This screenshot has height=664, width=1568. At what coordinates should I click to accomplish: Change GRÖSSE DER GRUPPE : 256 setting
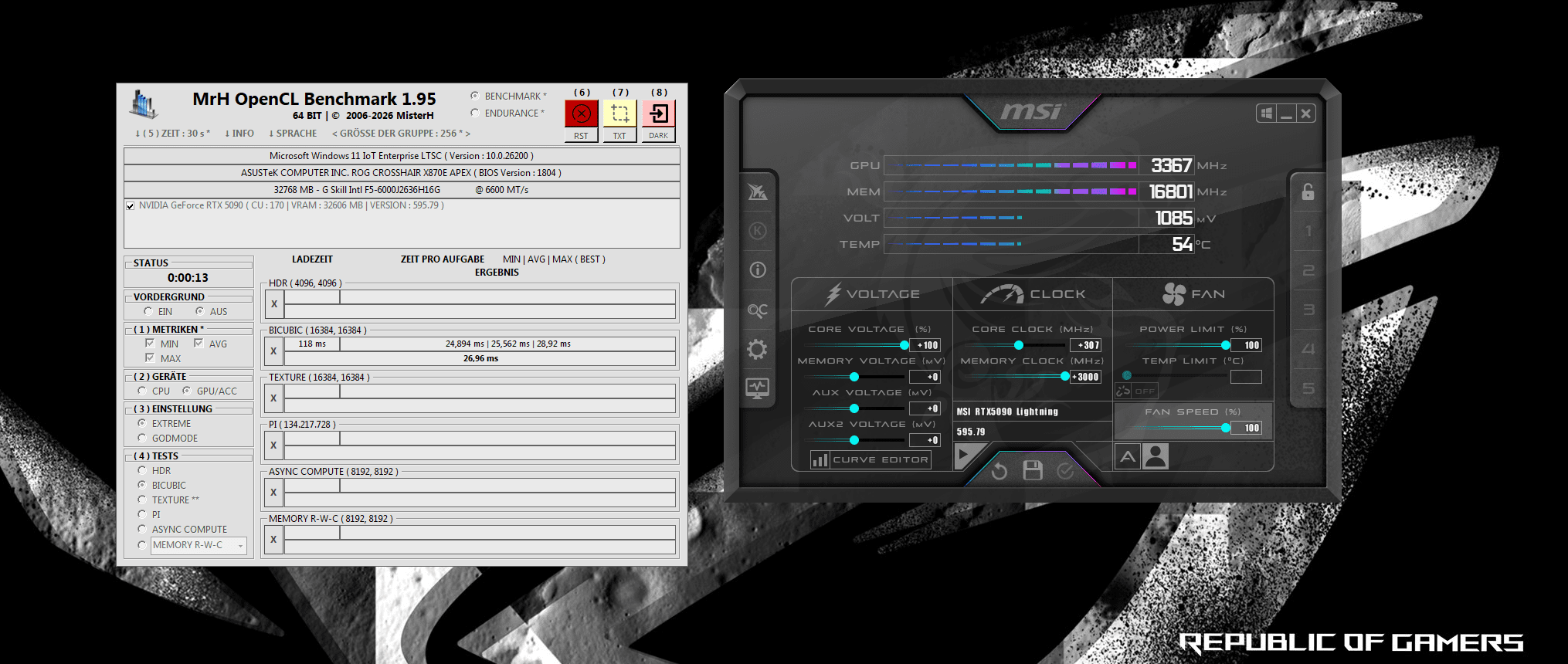401,134
